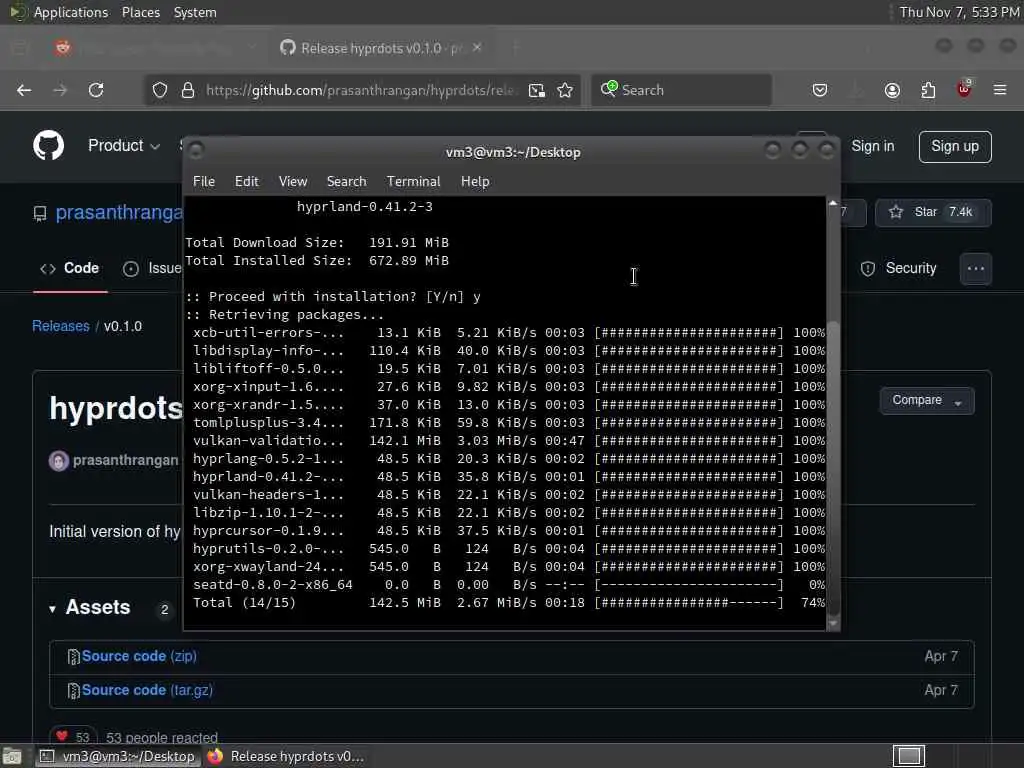Image resolution: width=1024 pixels, height=768 pixels.
Task: Click the Security shield tab
Action: point(899,268)
